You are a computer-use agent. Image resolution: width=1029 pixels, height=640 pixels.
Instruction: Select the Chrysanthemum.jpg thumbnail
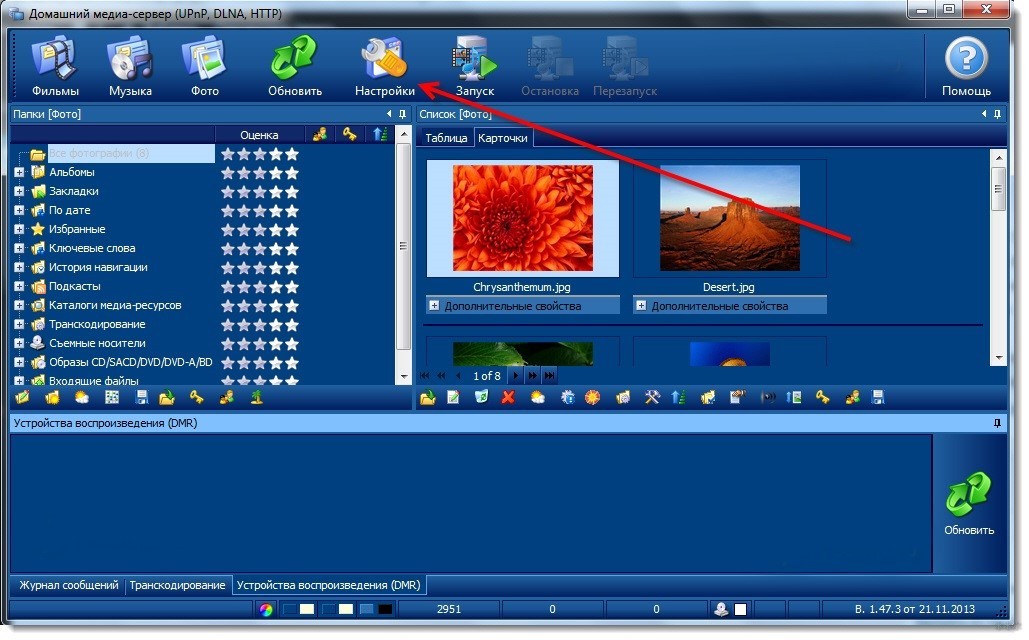coord(522,218)
